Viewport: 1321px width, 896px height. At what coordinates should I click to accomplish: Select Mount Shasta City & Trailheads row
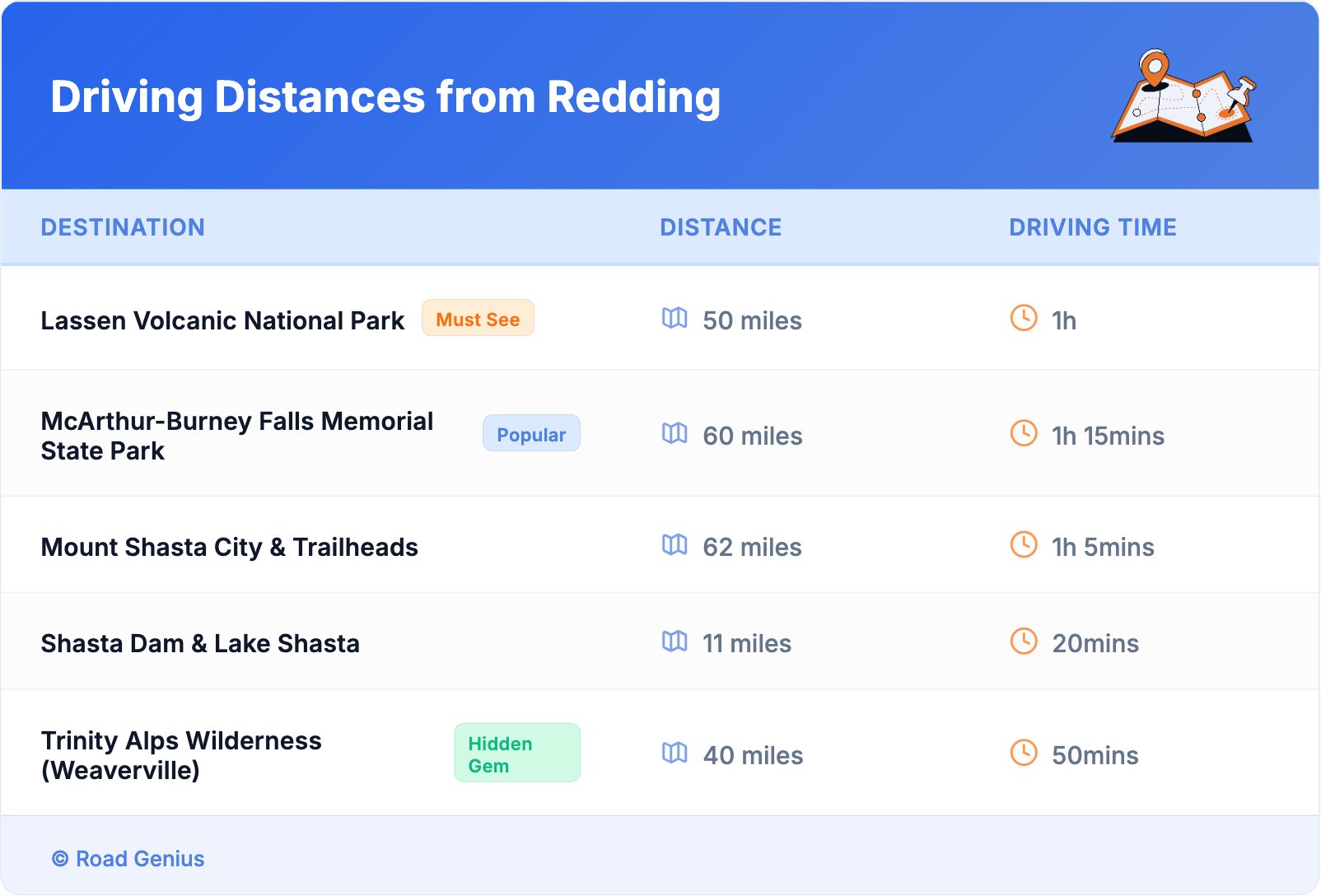click(x=230, y=547)
